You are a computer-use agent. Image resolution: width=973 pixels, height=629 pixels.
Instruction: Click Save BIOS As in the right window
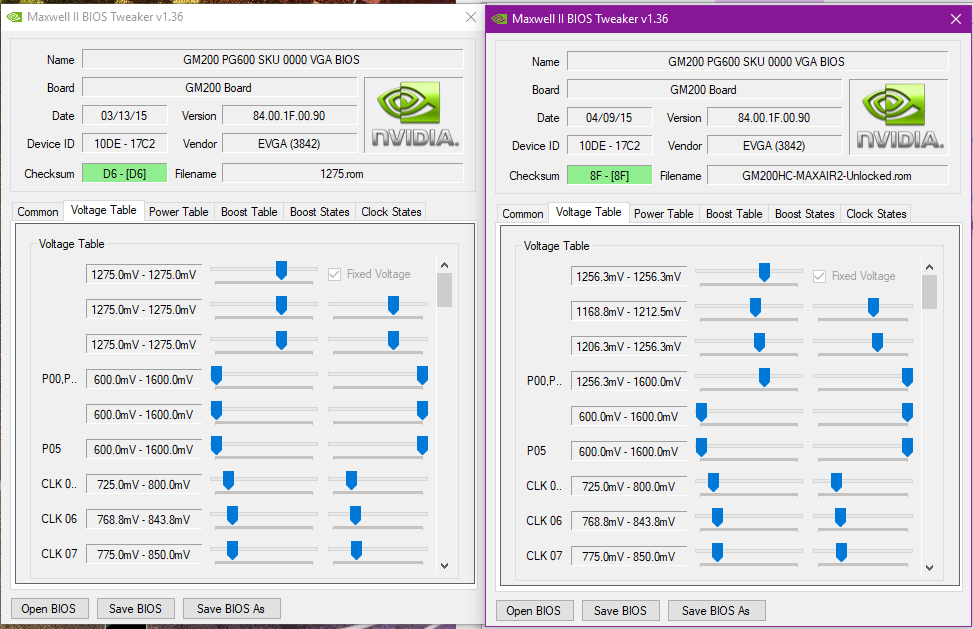pyautogui.click(x=716, y=610)
